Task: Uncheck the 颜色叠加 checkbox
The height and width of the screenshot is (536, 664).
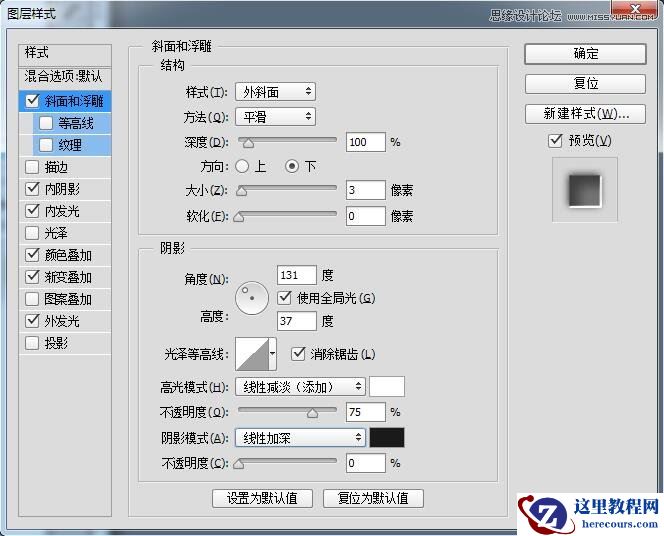Action: click(x=32, y=255)
